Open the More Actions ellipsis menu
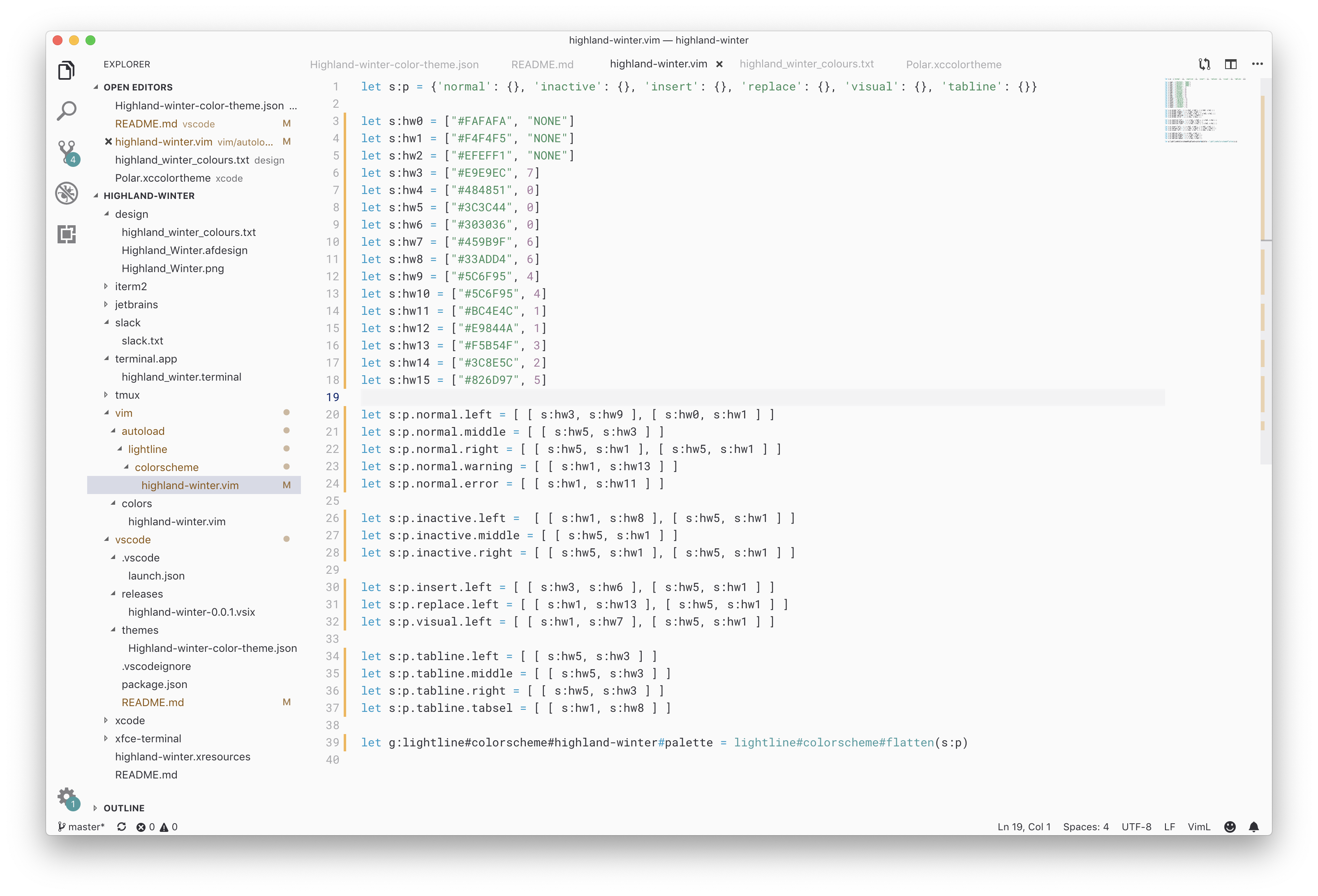Image resolution: width=1318 pixels, height=896 pixels. pyautogui.click(x=1257, y=64)
